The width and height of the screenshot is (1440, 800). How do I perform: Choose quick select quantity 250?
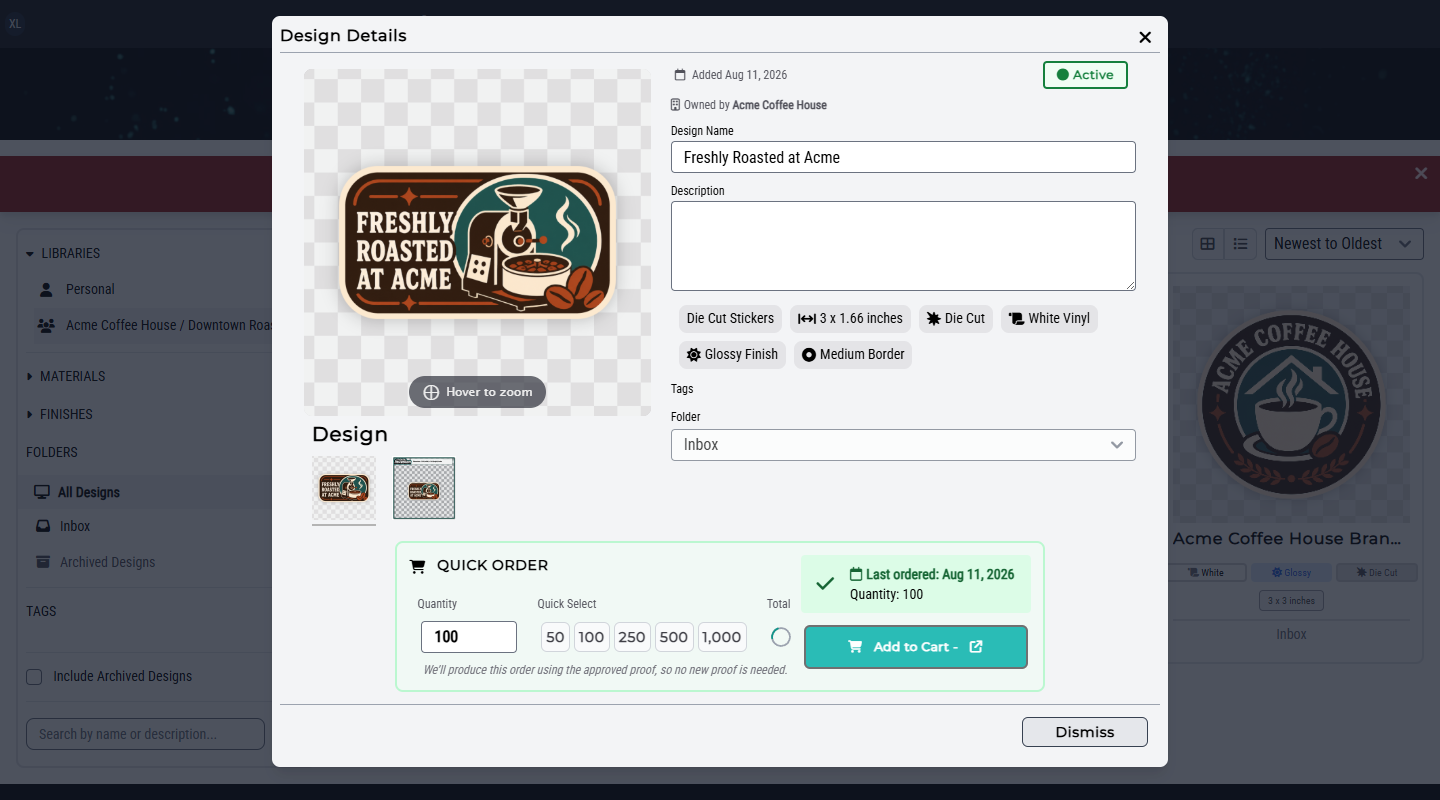(631, 637)
